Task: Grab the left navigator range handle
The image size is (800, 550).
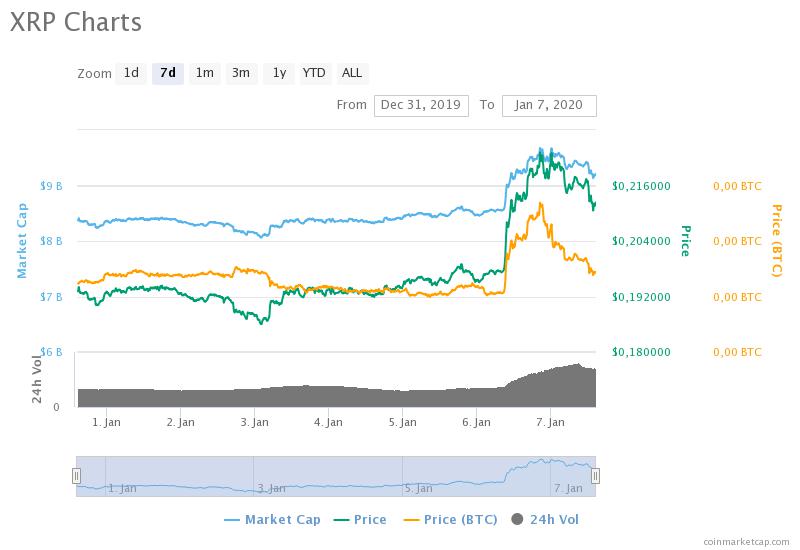Action: point(76,476)
